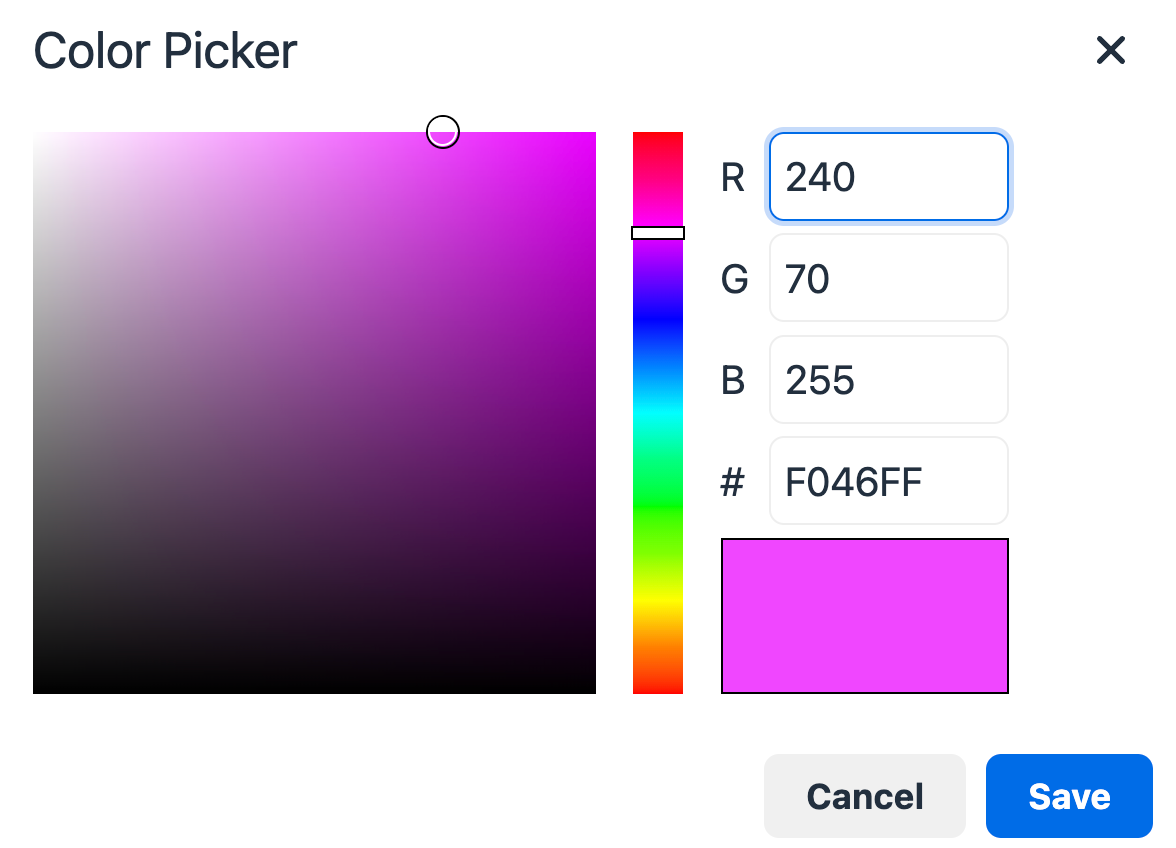1176x848 pixels.
Task: Save the selected color
Action: (1069, 796)
